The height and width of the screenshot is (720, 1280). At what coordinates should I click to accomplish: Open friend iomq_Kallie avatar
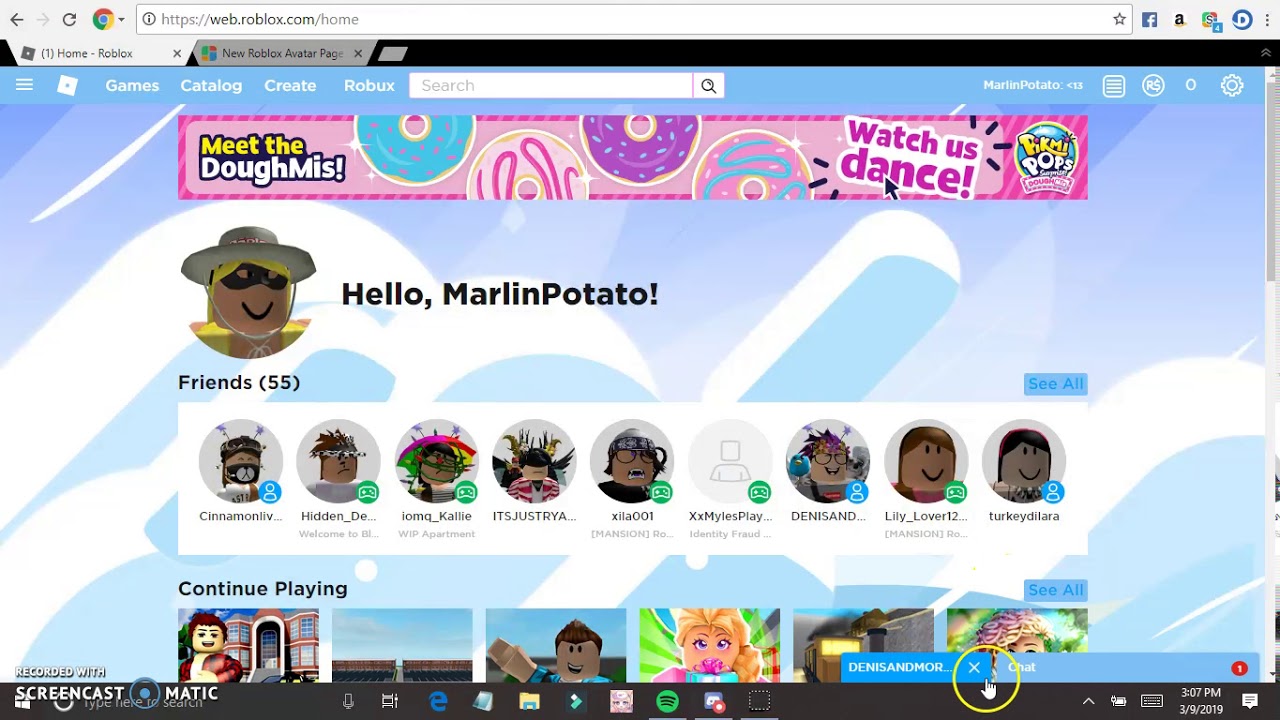pos(437,461)
